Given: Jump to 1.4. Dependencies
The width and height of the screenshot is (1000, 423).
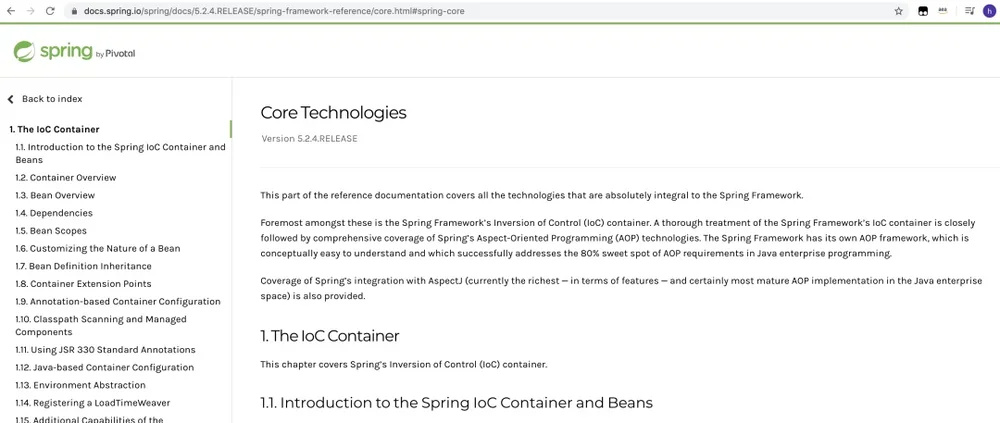Looking at the screenshot, I should 54,213.
